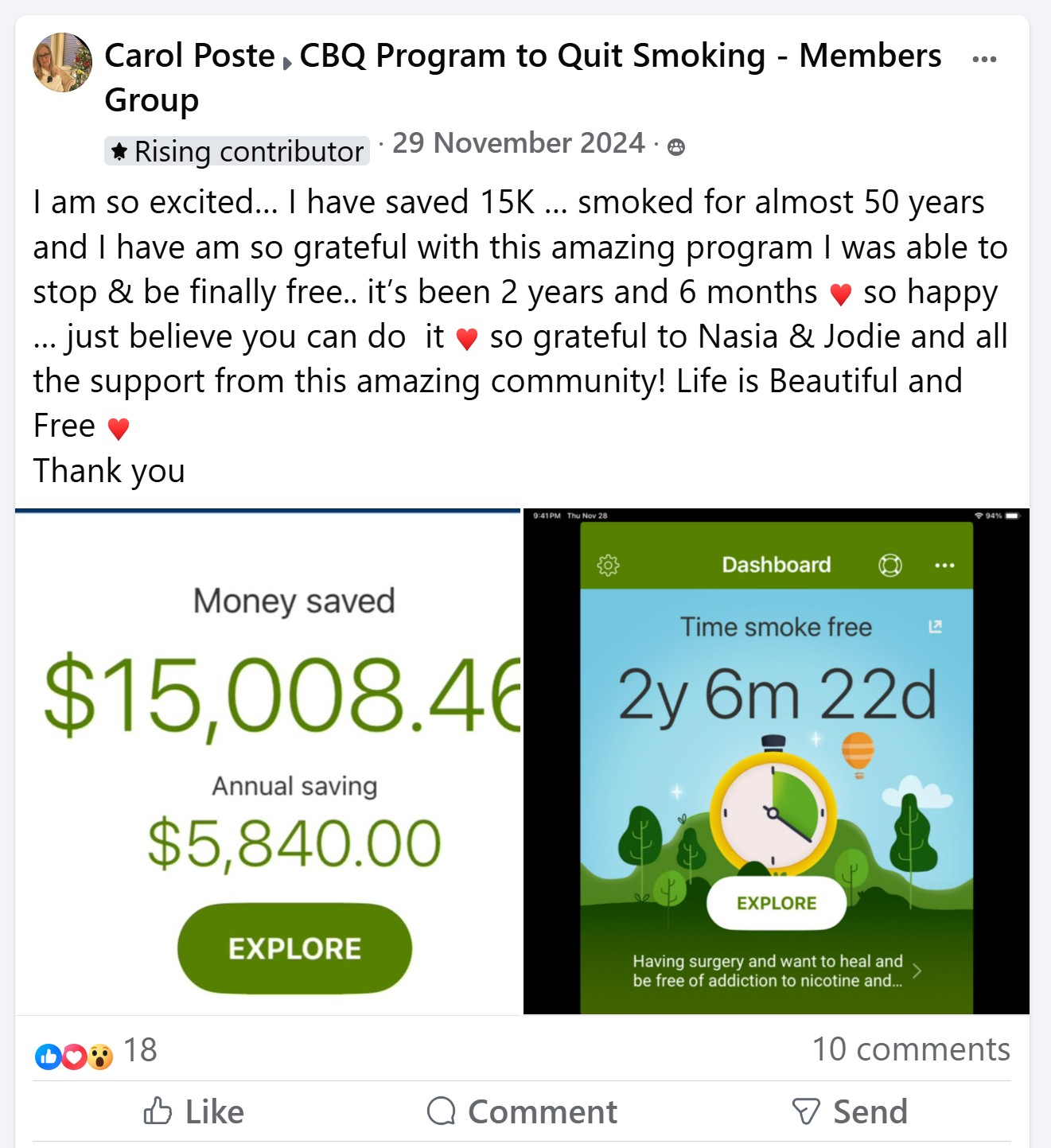This screenshot has width=1051, height=1148.
Task: Click the group privacy audience icon
Action: [x=676, y=147]
